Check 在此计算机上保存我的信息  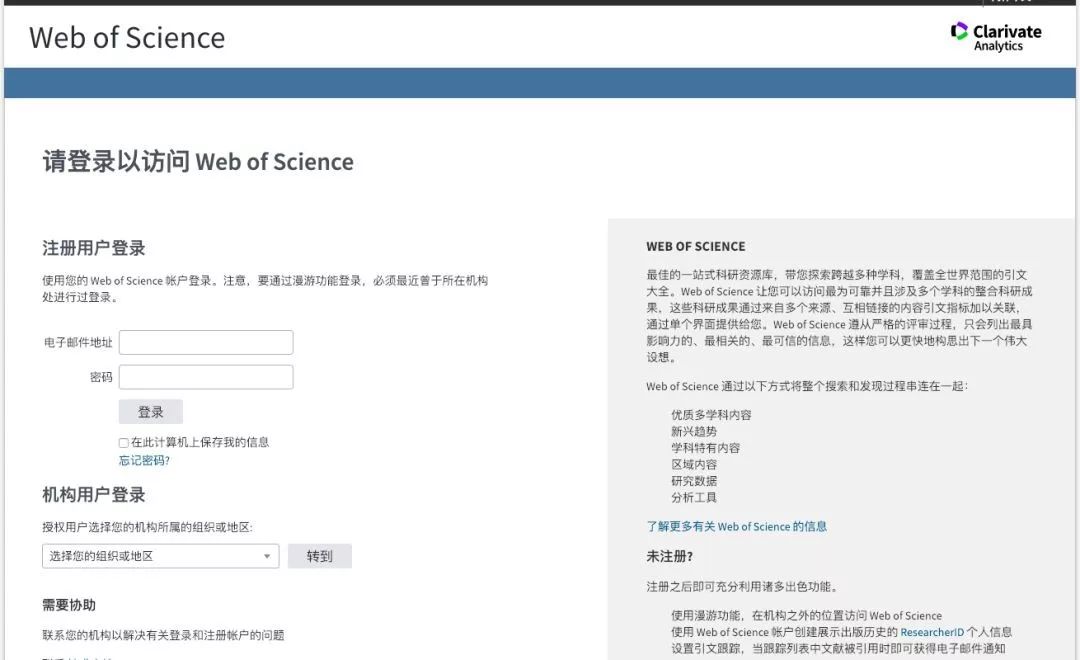pyautogui.click(x=123, y=442)
